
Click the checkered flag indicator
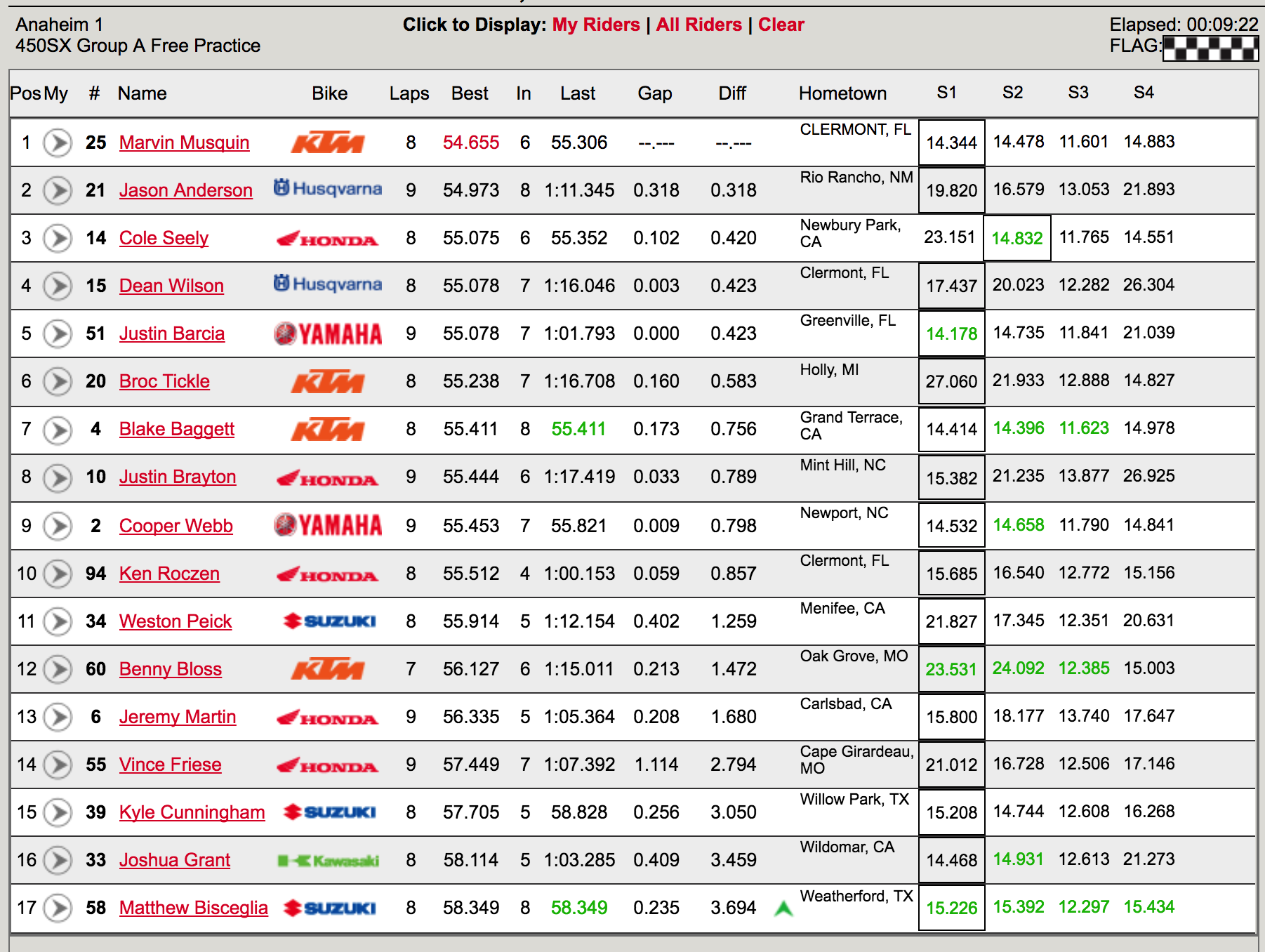(x=1210, y=48)
